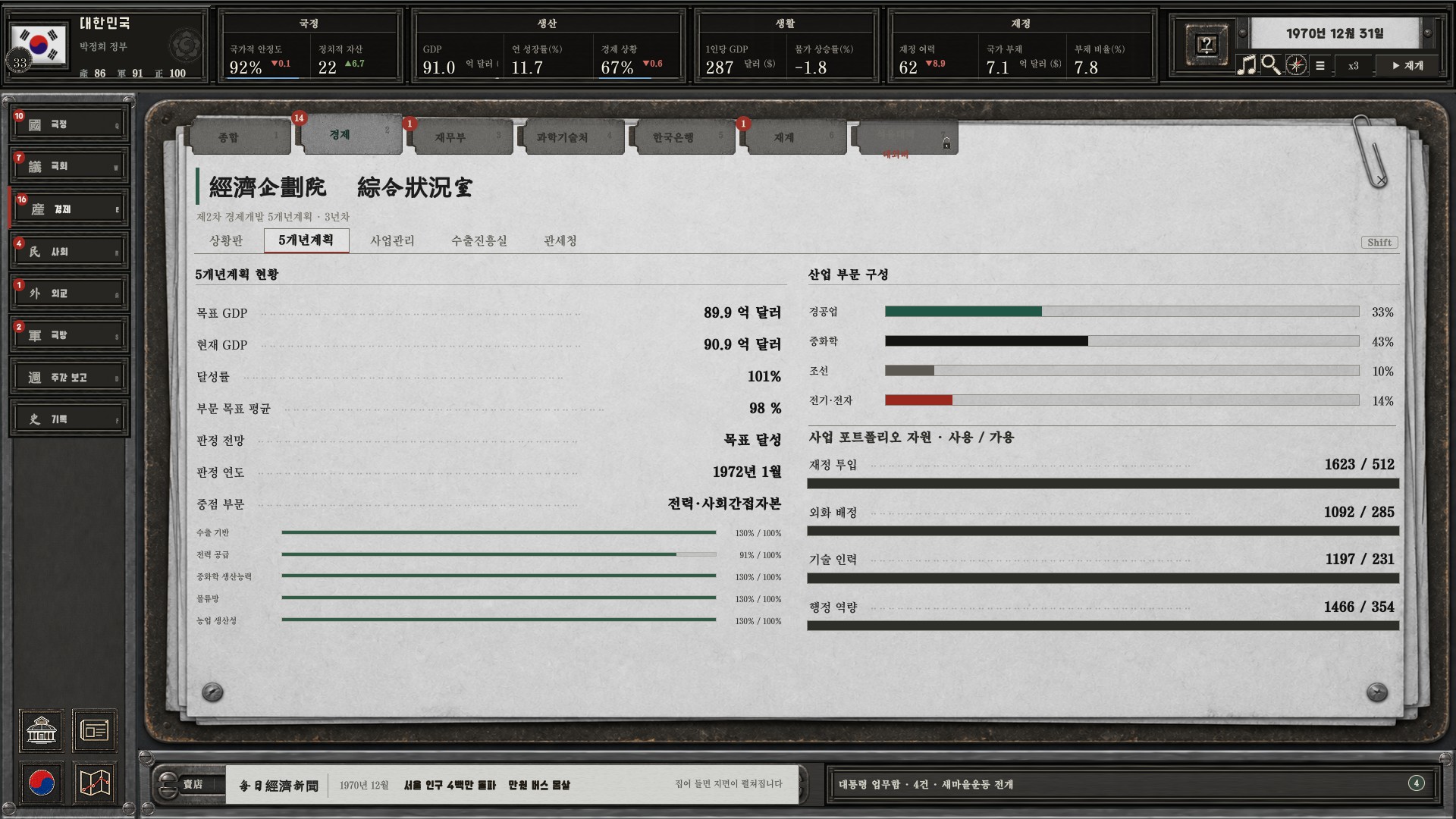The width and height of the screenshot is (1456, 819).
Task: Open the 주간 보고 sidebar menu
Action: [x=69, y=377]
